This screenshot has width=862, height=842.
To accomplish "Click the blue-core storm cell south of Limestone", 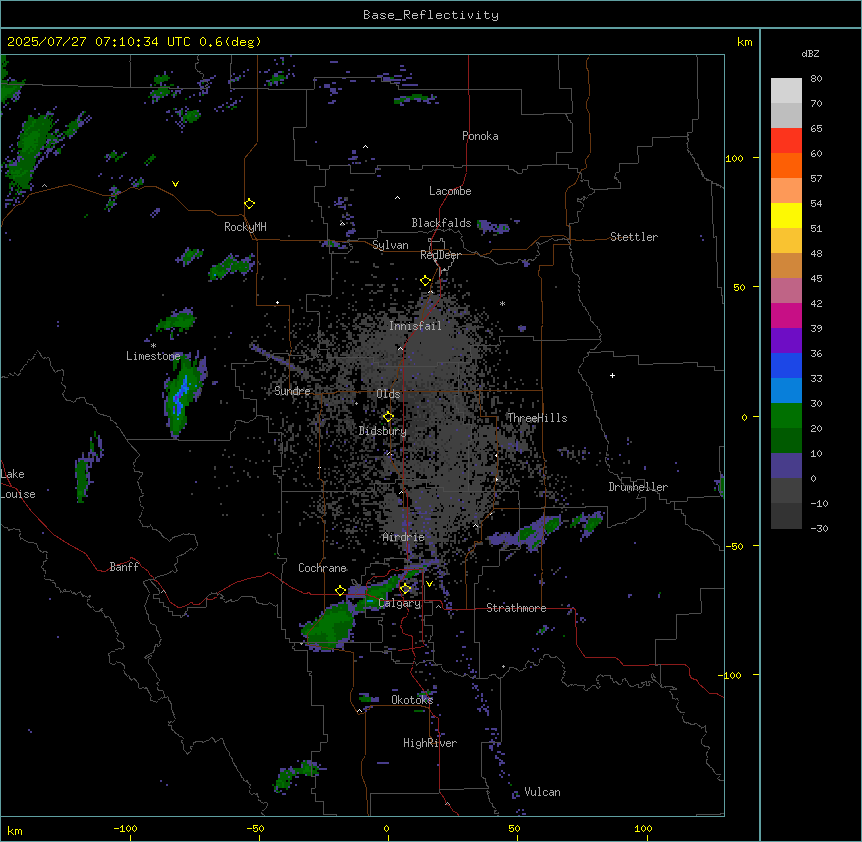I will 183,397.
